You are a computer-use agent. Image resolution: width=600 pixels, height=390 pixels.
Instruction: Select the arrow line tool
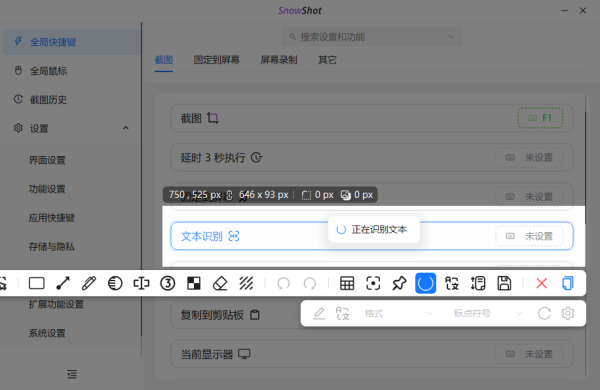(63, 284)
